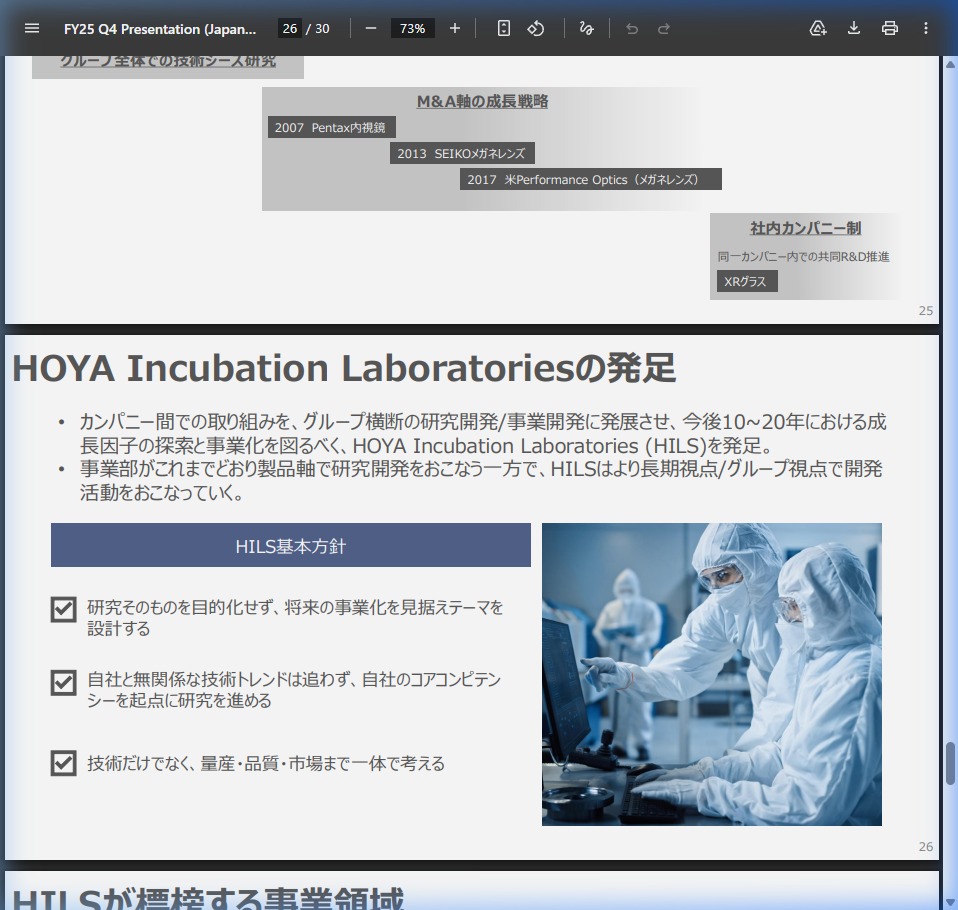
Task: Click the redo arrow icon
Action: [x=664, y=29]
